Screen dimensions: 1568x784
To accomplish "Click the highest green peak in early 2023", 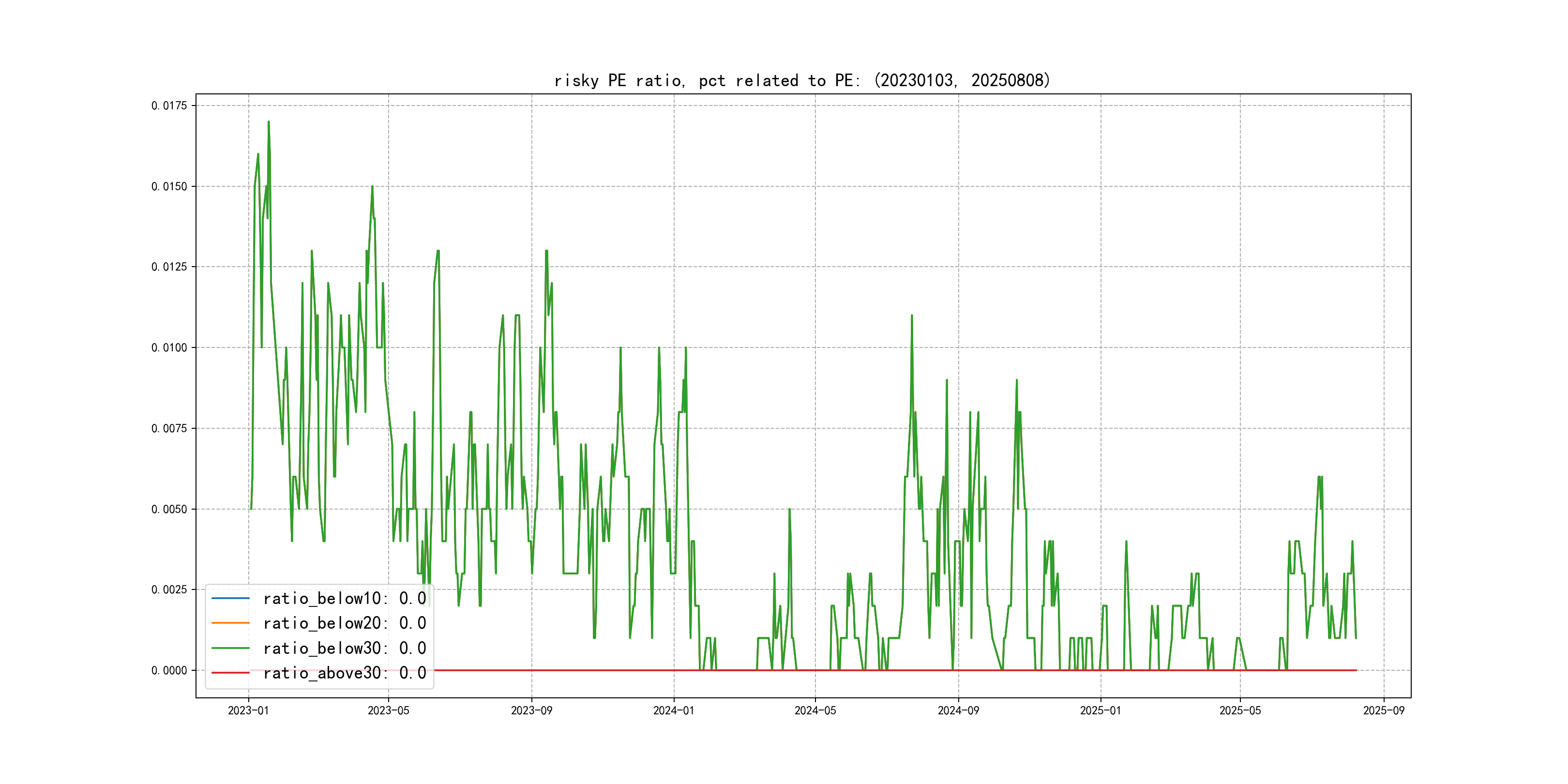I will click(x=269, y=122).
